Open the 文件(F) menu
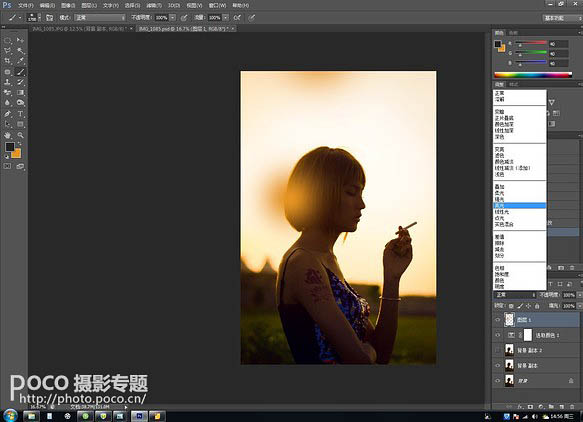The width and height of the screenshot is (583, 422). [x=26, y=6]
